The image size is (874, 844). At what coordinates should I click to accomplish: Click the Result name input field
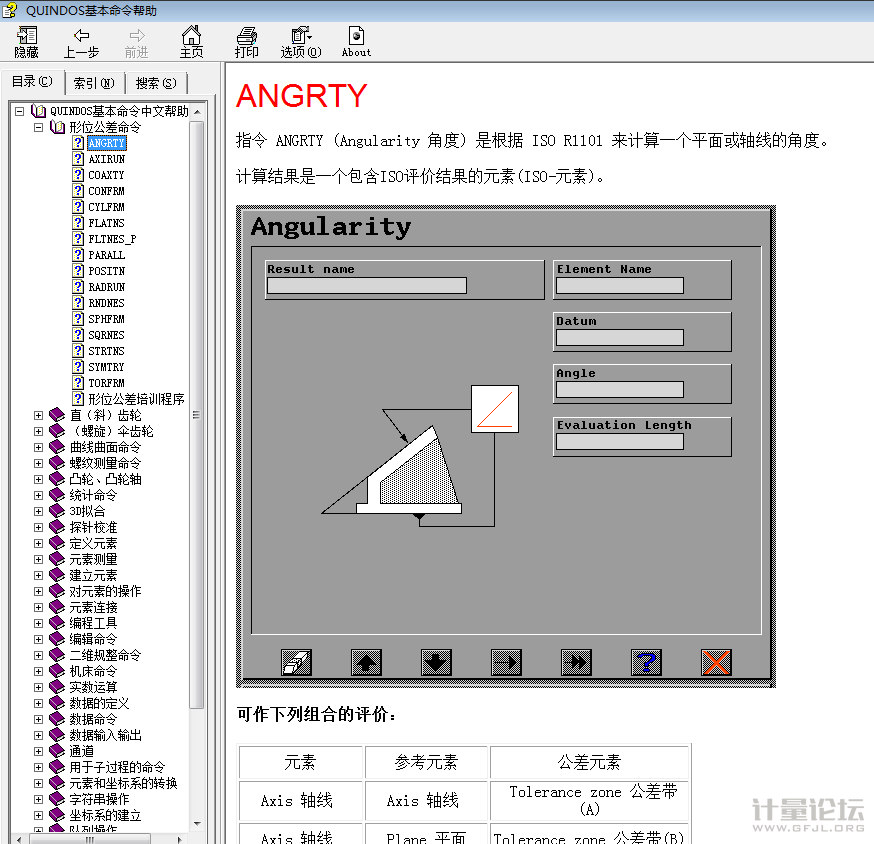point(366,286)
